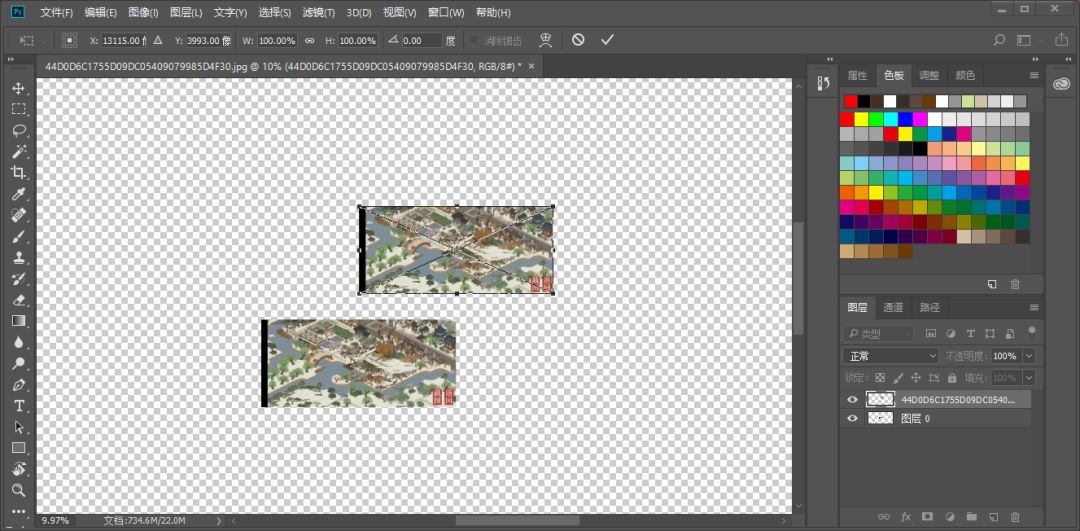Expand the toolbar double-arrow
This screenshot has width=1080, height=531.
(10, 61)
